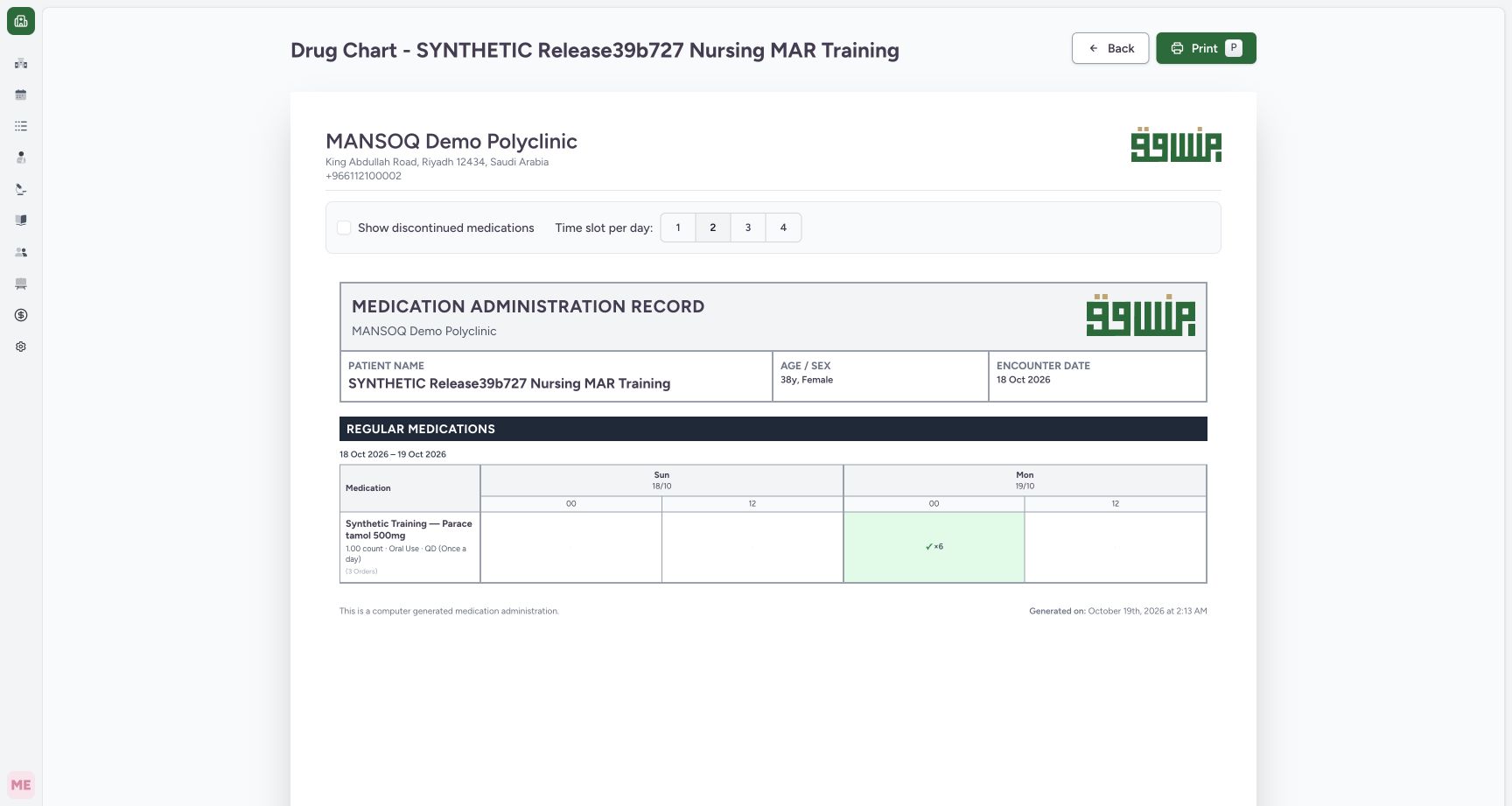The width and height of the screenshot is (1512, 806).
Task: Set time slot per day to 4
Action: tap(783, 228)
